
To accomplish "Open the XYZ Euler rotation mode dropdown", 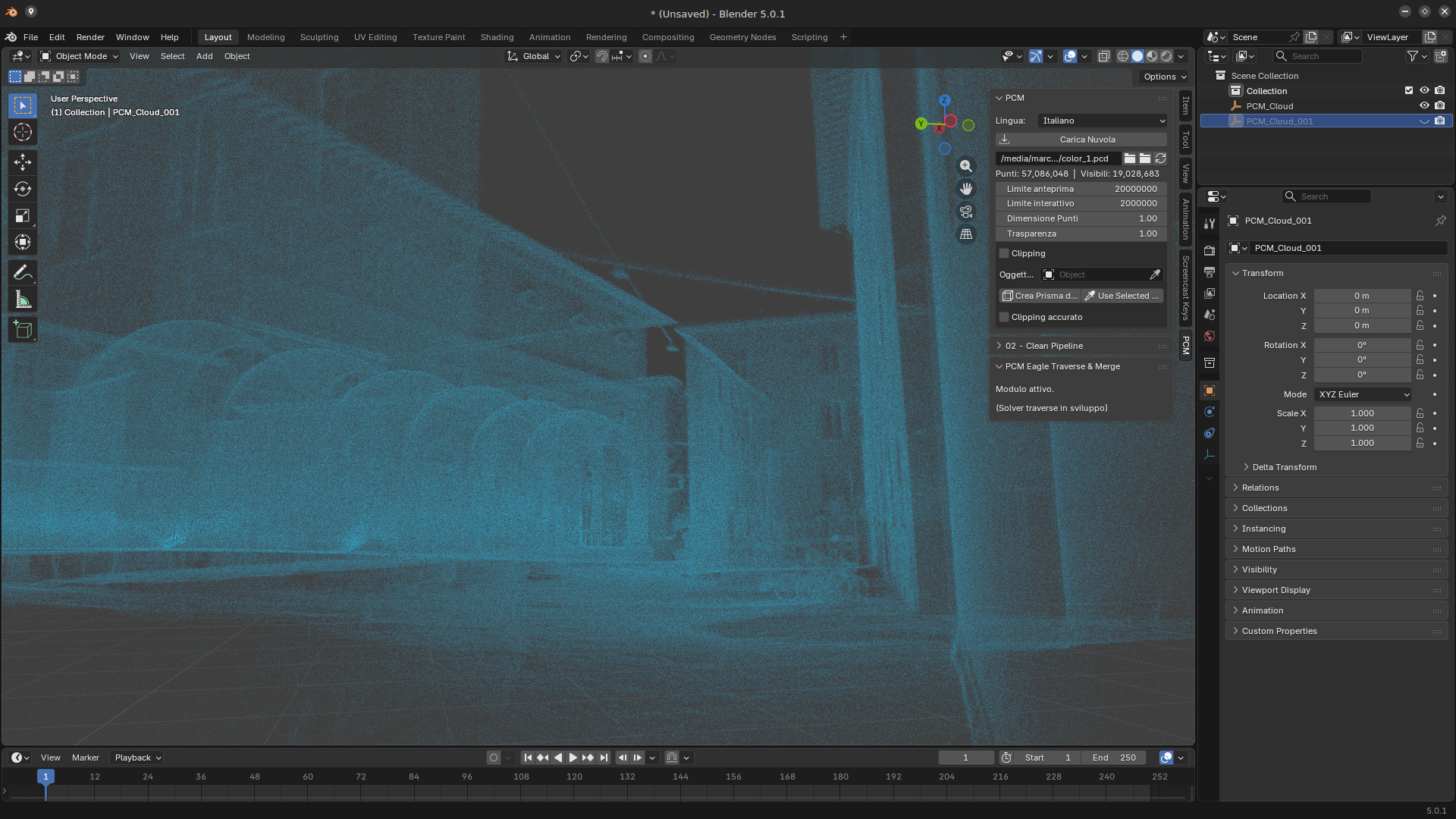I will 1363,394.
